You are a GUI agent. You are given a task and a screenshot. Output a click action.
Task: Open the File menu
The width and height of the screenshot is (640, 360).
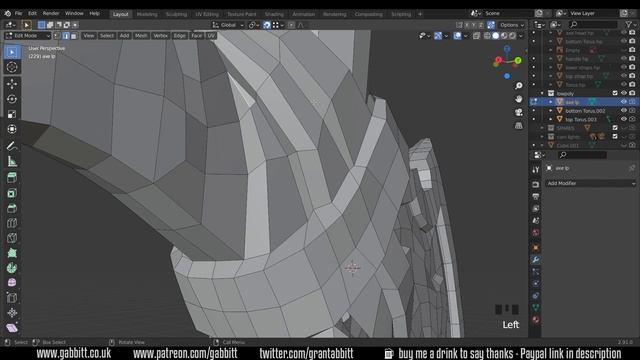click(18, 13)
